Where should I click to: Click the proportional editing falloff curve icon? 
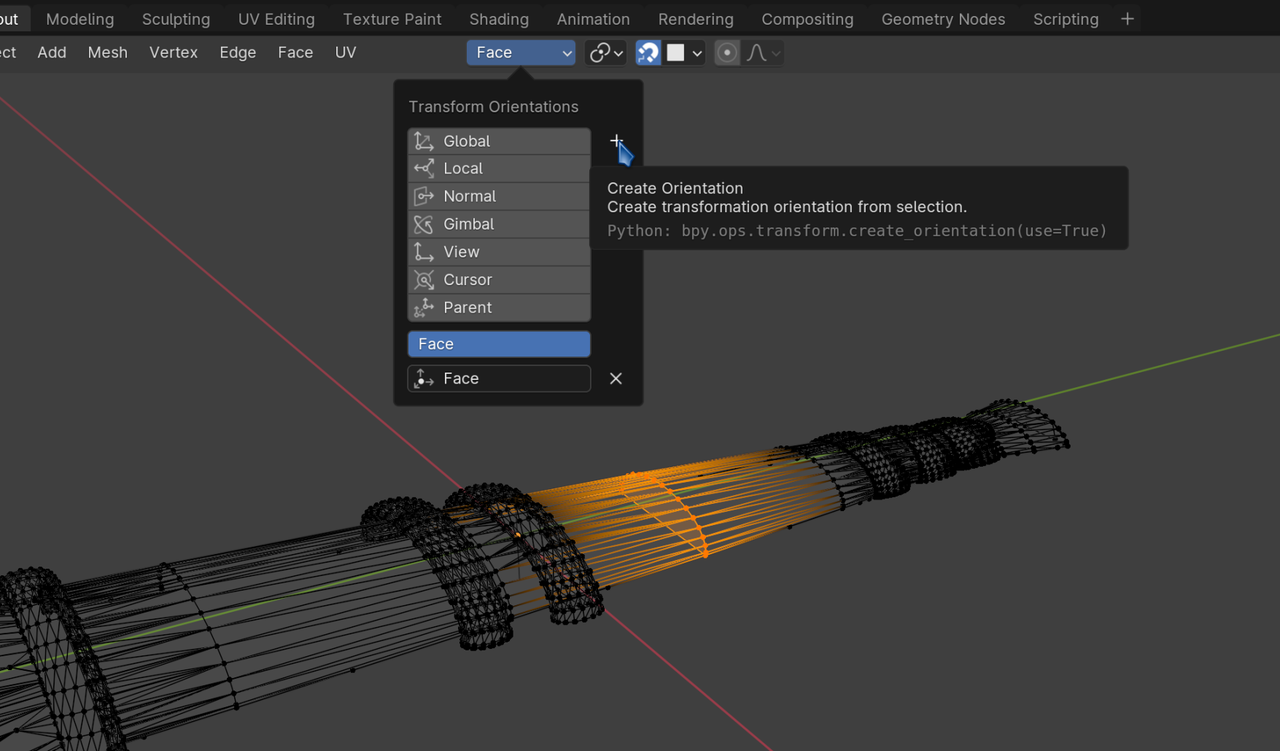click(x=757, y=53)
